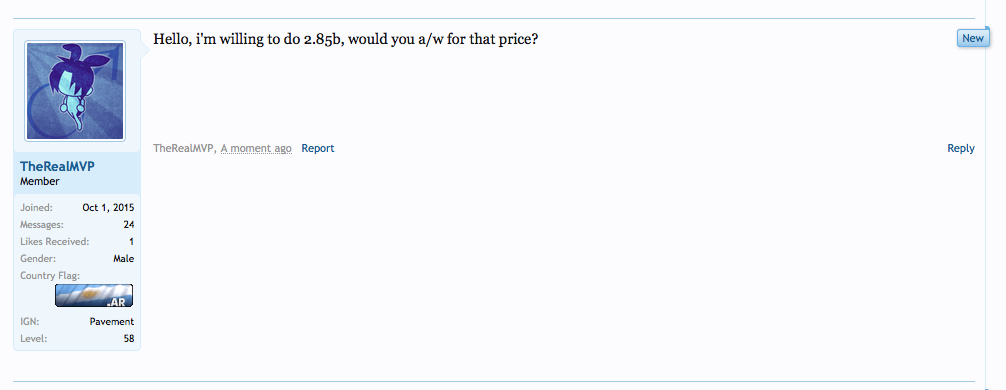Click the Level value 58
The image size is (1006, 390).
pos(129,339)
